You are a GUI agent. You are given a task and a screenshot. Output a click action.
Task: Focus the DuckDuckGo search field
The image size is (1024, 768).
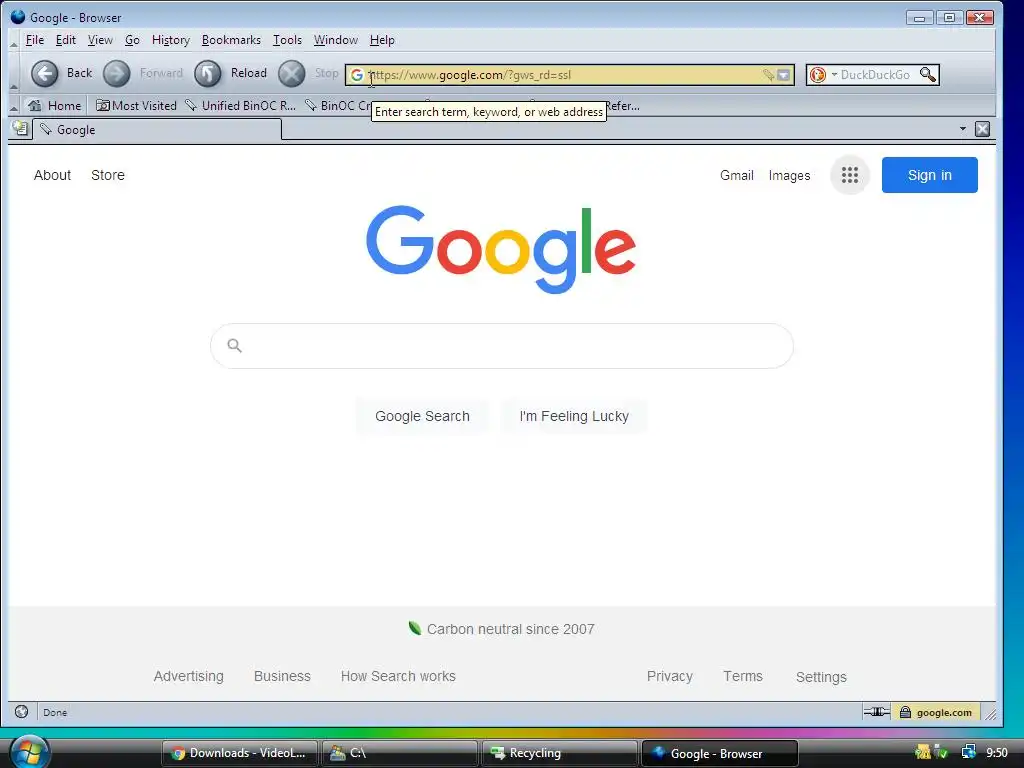(x=877, y=75)
